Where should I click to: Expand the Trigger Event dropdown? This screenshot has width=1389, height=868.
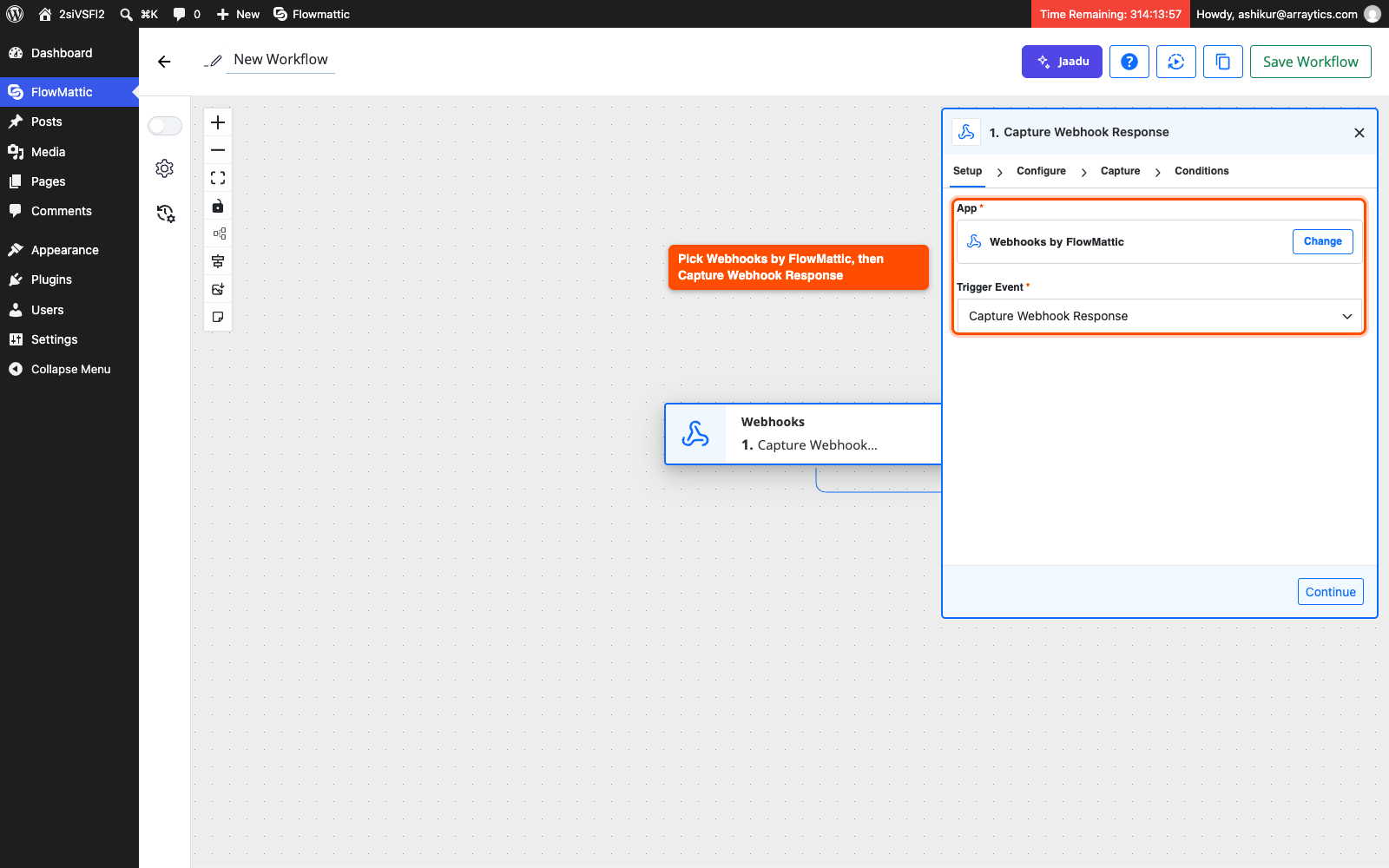[x=1159, y=316]
